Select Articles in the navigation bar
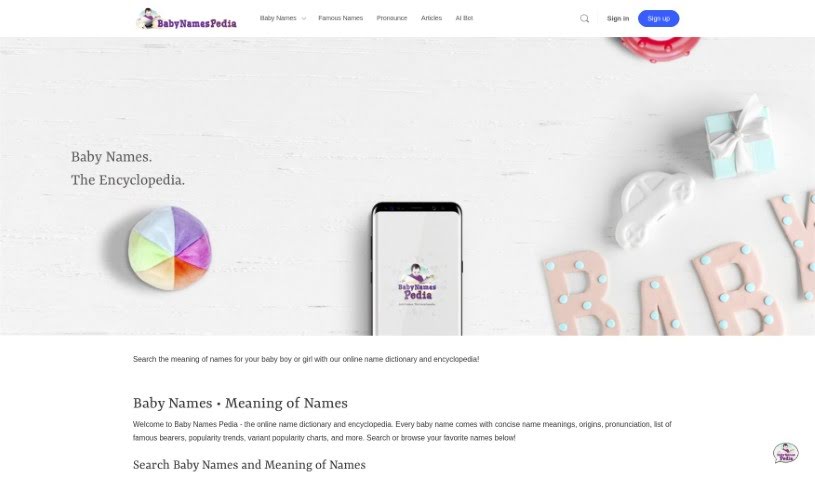This screenshot has width=815, height=480. [431, 18]
